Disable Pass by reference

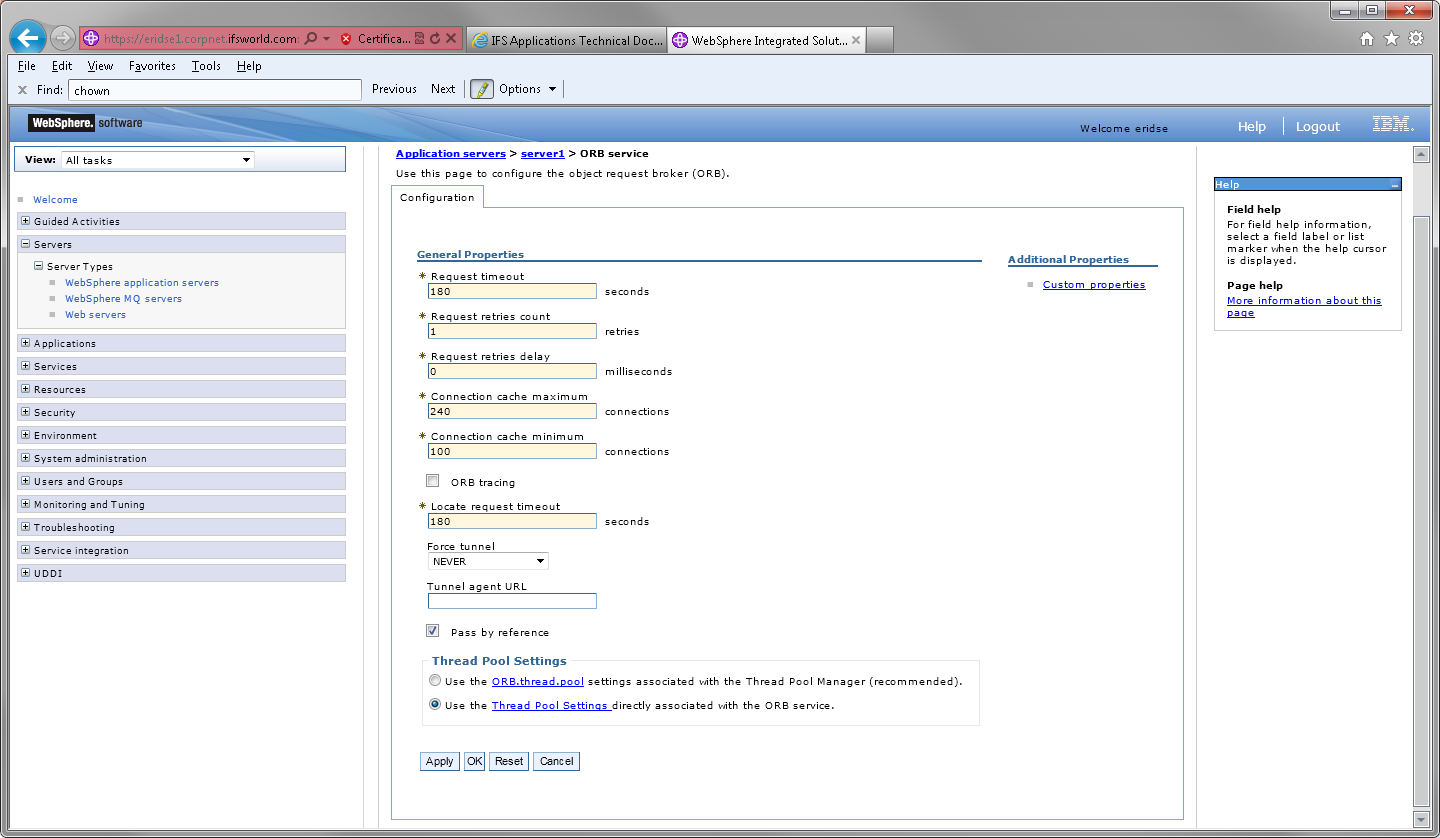coord(432,630)
